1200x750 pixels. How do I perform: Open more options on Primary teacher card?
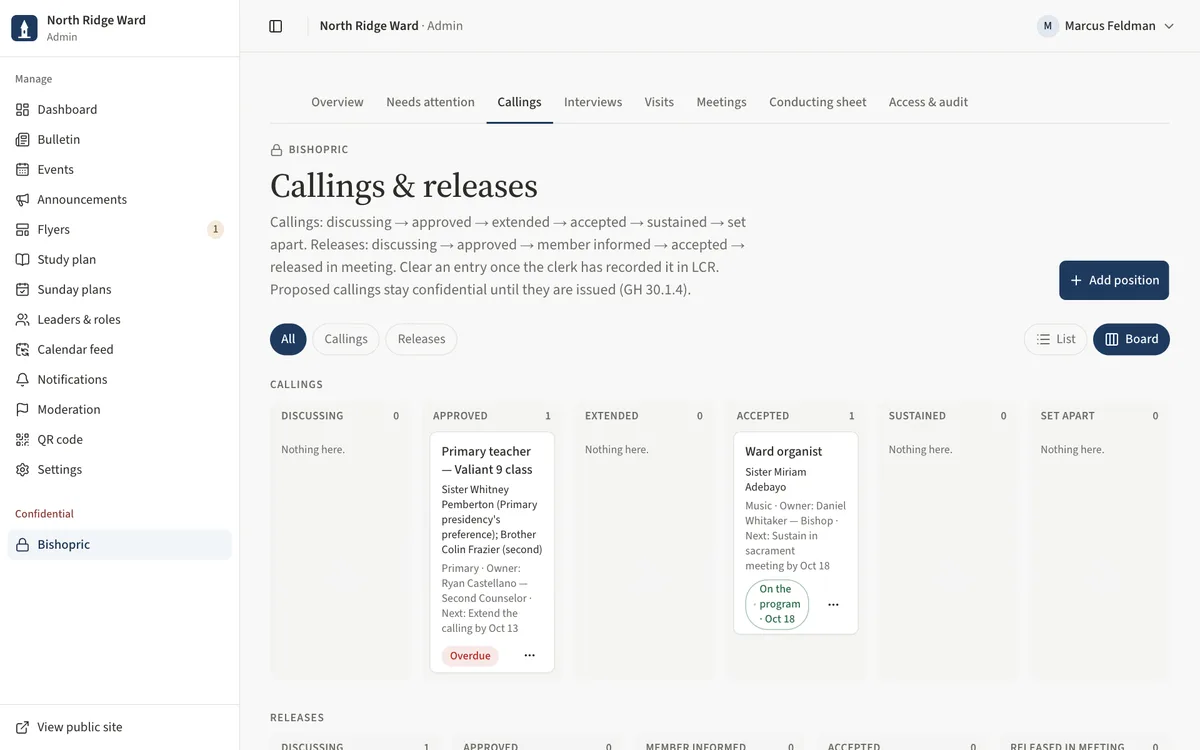click(530, 656)
